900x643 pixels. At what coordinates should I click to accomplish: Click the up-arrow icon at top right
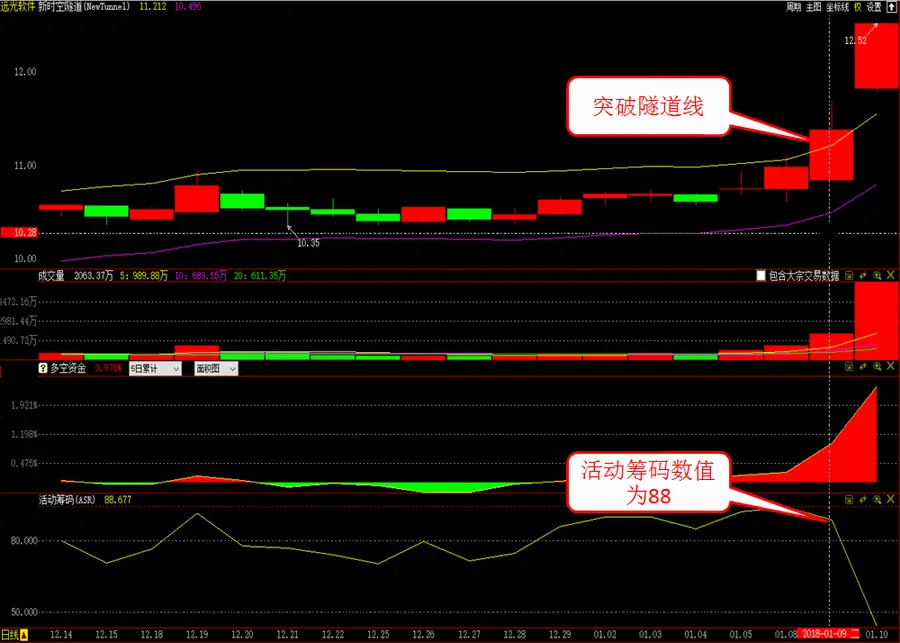pyautogui.click(x=892, y=6)
